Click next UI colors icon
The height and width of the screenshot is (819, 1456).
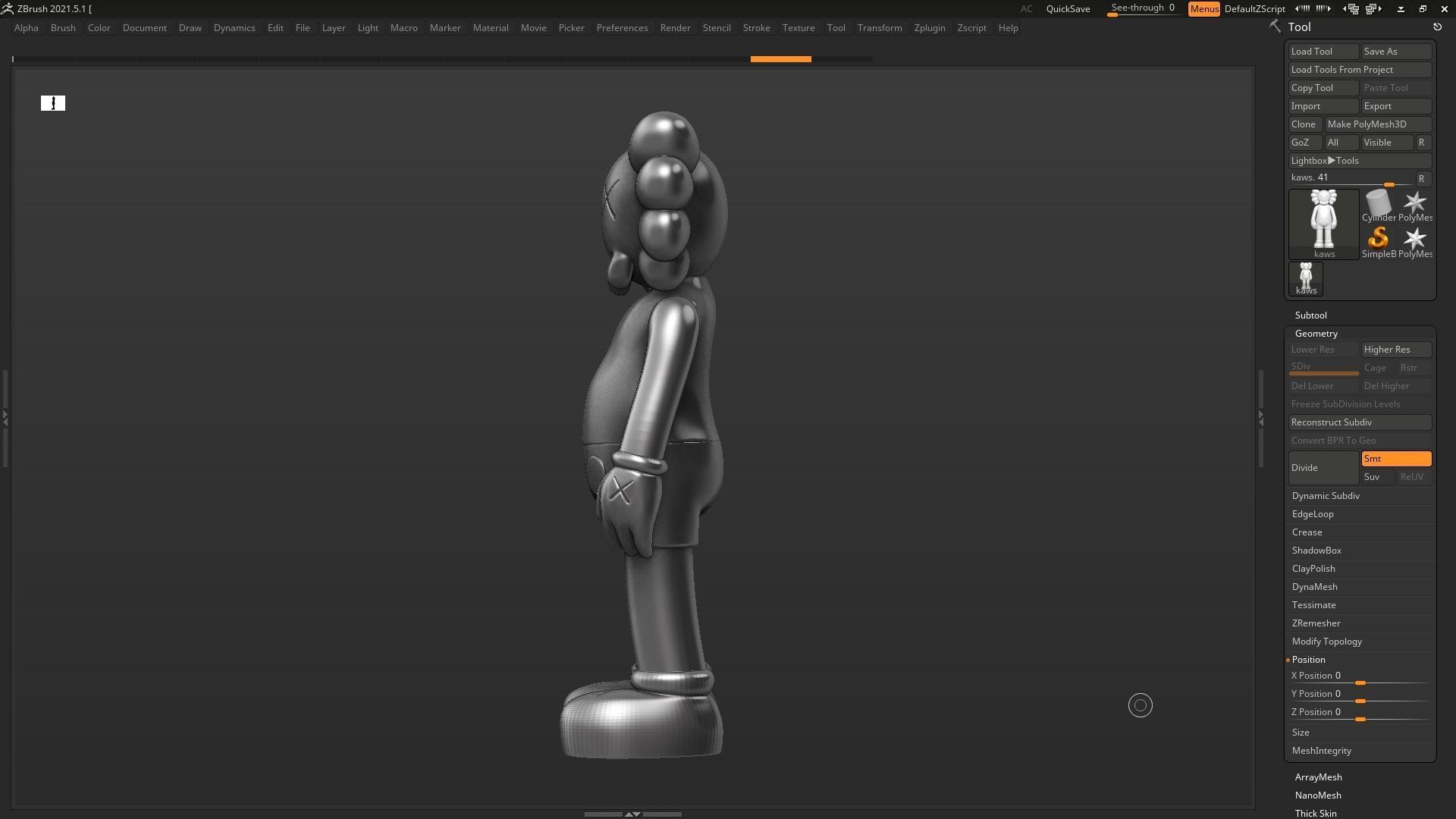click(1323, 8)
